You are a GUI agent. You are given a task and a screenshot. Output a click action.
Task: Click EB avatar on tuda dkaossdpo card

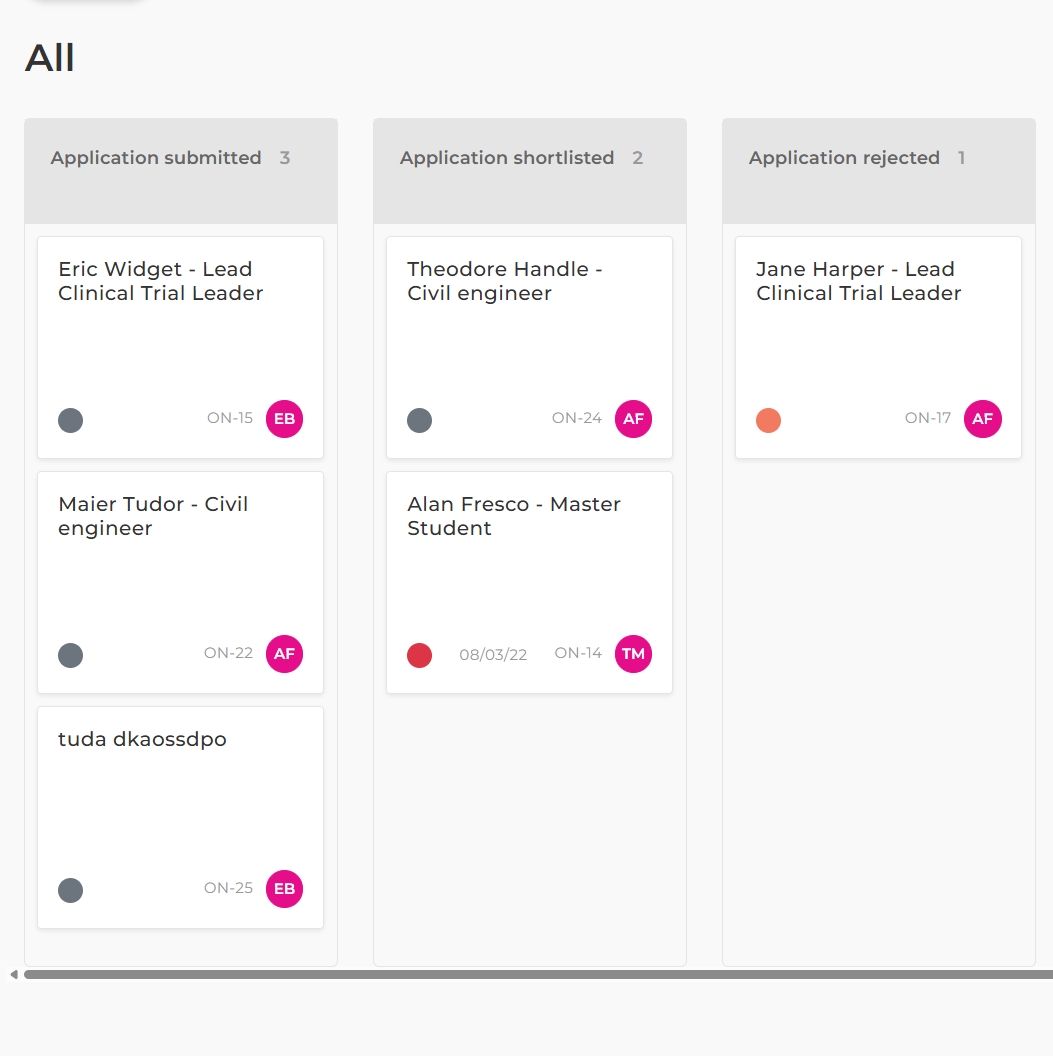(x=284, y=889)
